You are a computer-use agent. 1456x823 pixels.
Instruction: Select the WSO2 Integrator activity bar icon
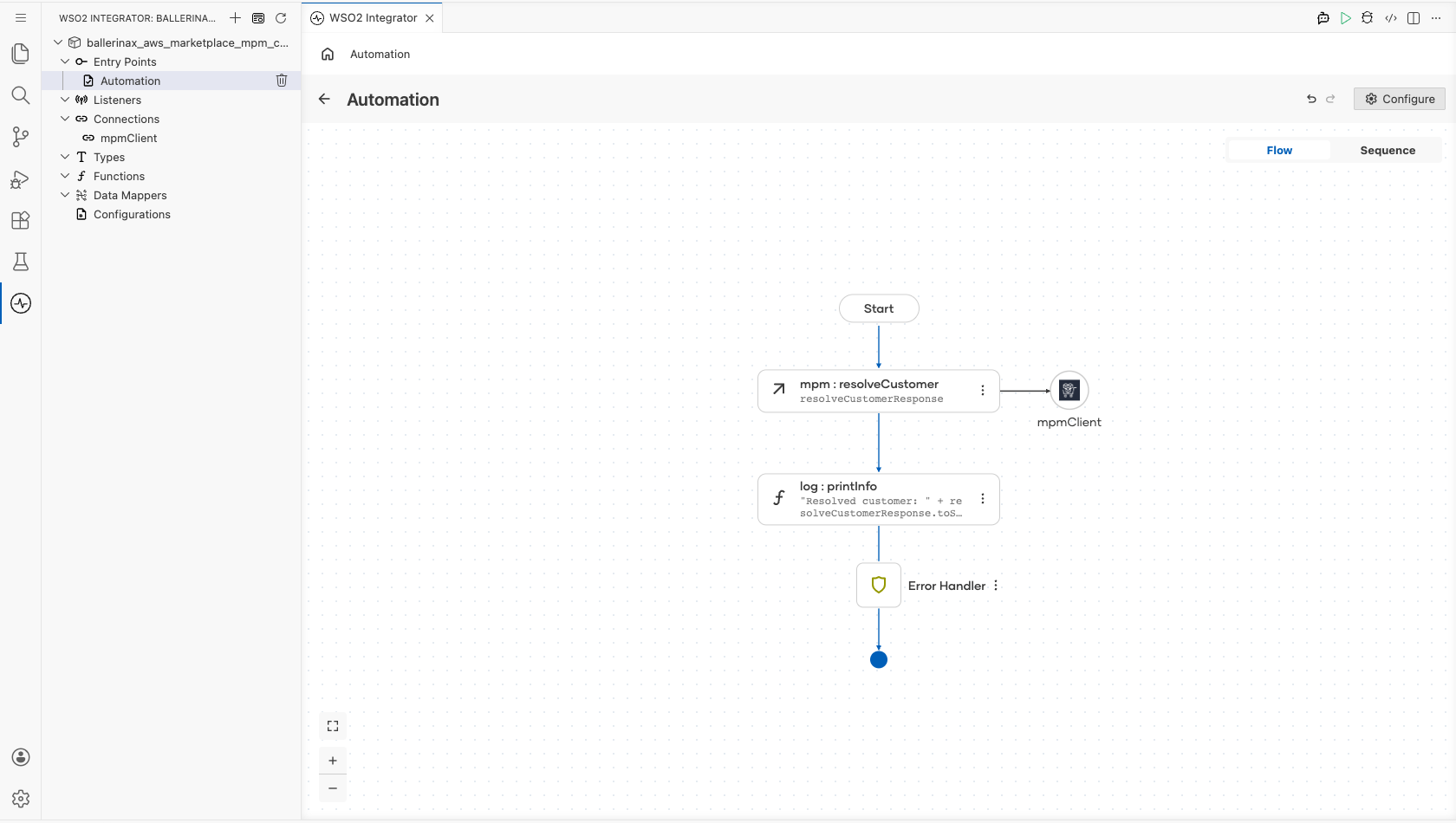point(21,303)
